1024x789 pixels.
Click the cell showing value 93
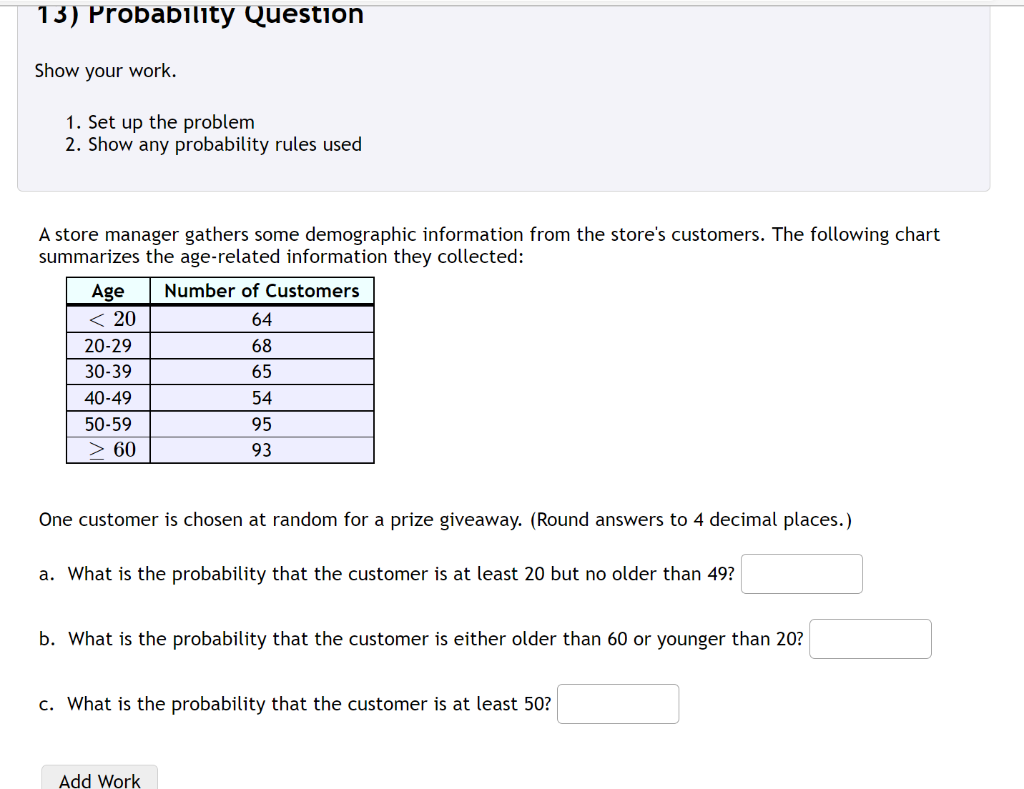click(262, 449)
